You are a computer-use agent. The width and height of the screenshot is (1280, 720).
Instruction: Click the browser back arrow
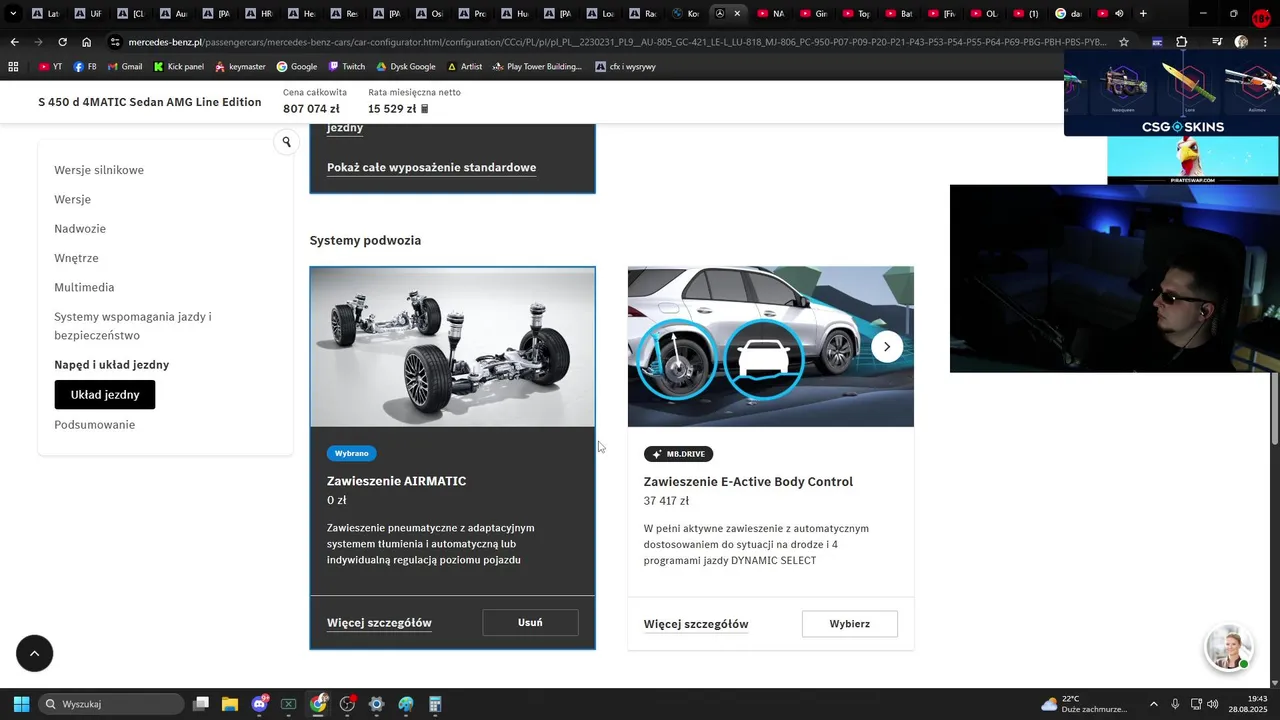pyautogui.click(x=14, y=42)
